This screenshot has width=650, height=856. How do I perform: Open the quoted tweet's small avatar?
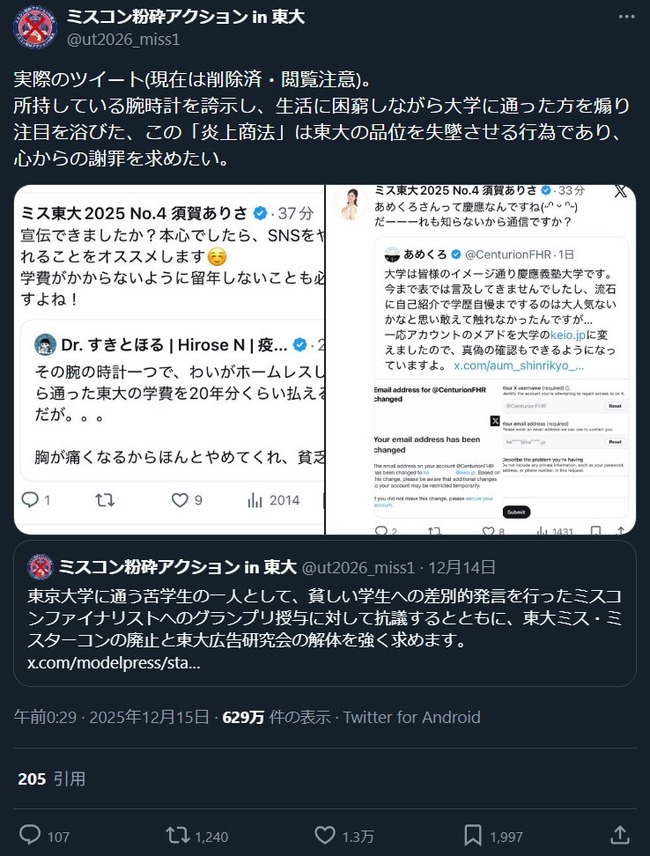(x=40, y=567)
